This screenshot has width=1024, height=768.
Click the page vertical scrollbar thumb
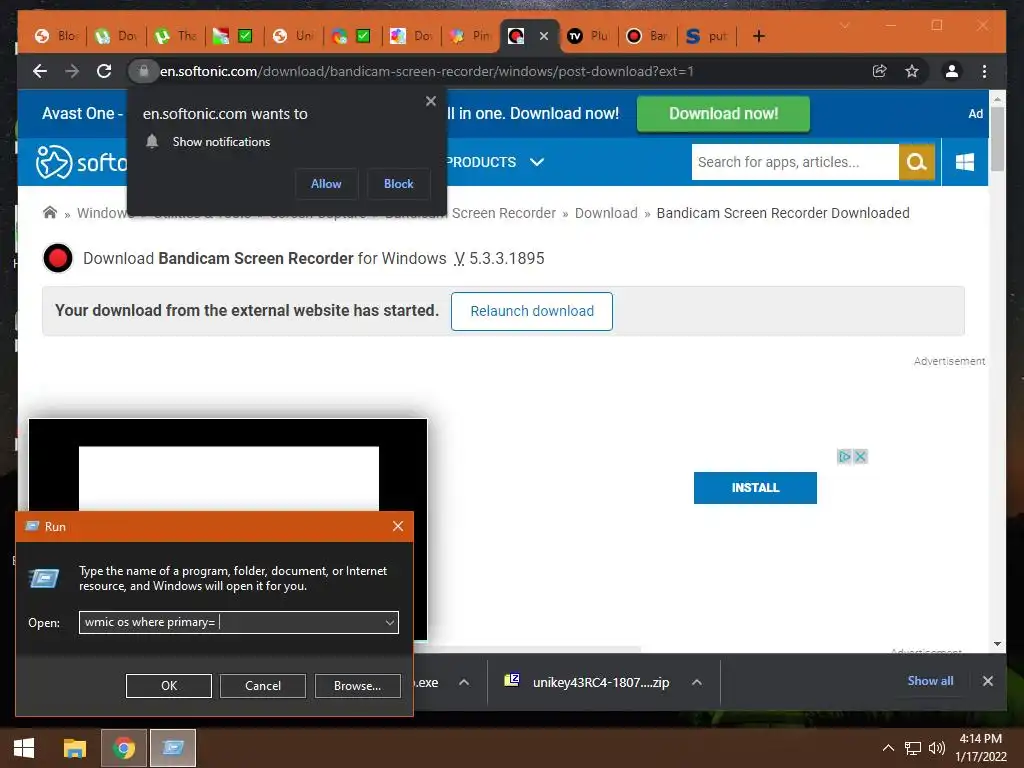[997, 138]
